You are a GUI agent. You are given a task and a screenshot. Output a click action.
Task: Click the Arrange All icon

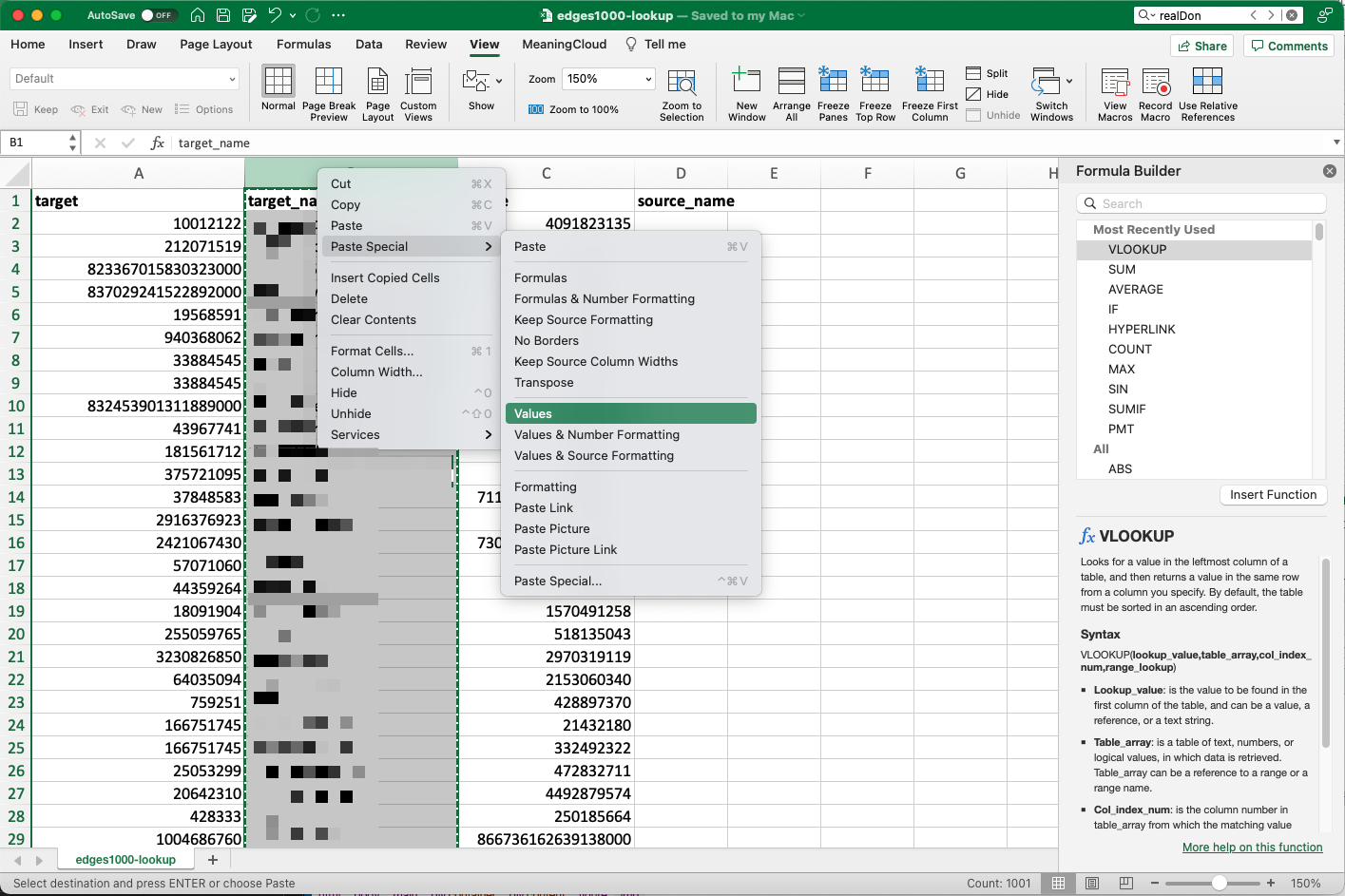tap(791, 90)
